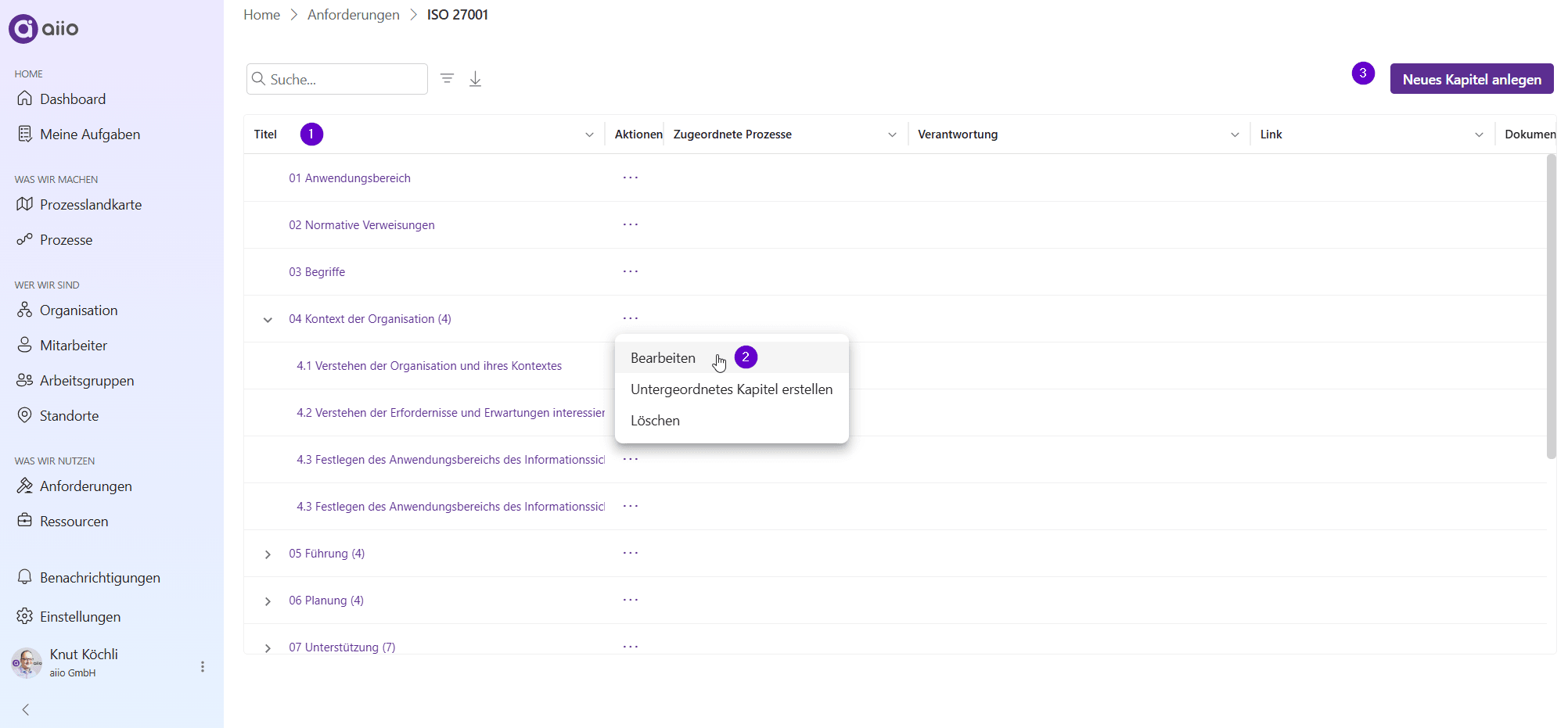Open the Dashboard sidebar item
1568x728 pixels.
tap(73, 99)
